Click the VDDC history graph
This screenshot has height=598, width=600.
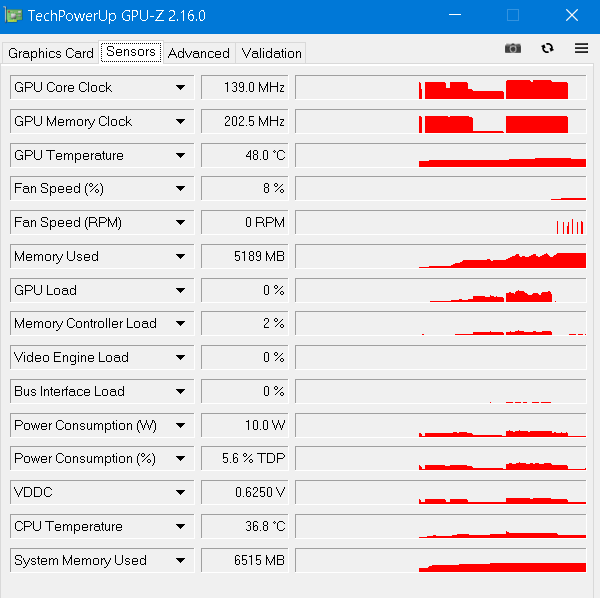coord(441,492)
